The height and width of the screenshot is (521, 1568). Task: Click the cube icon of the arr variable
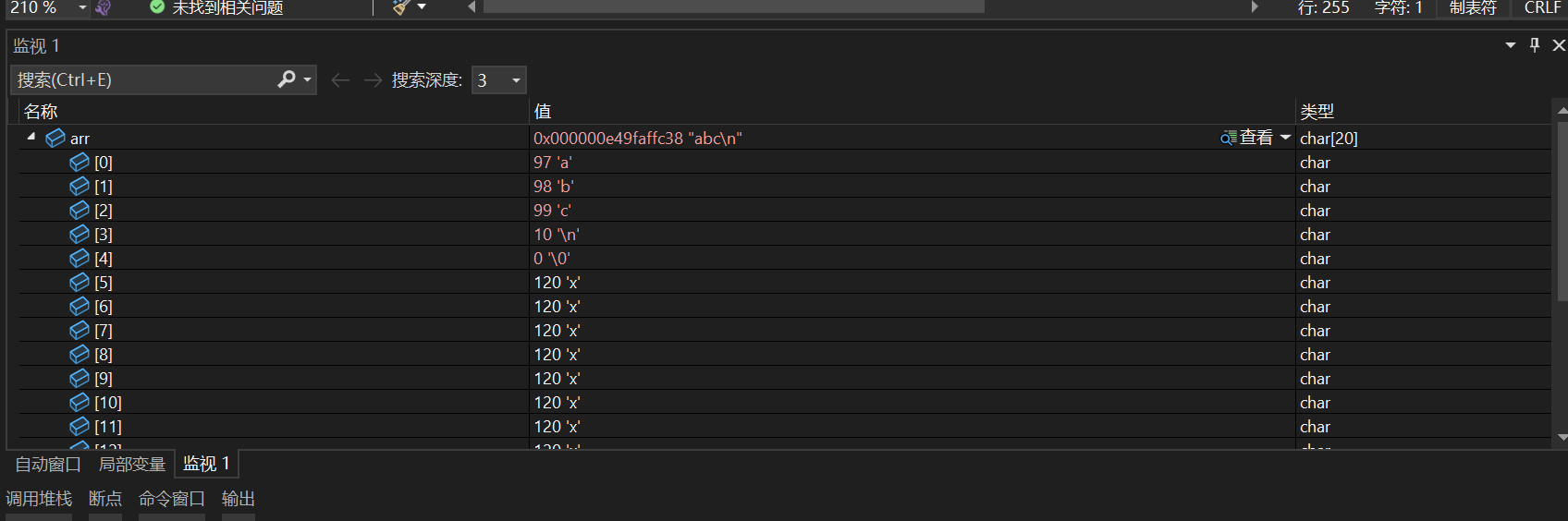pos(55,138)
